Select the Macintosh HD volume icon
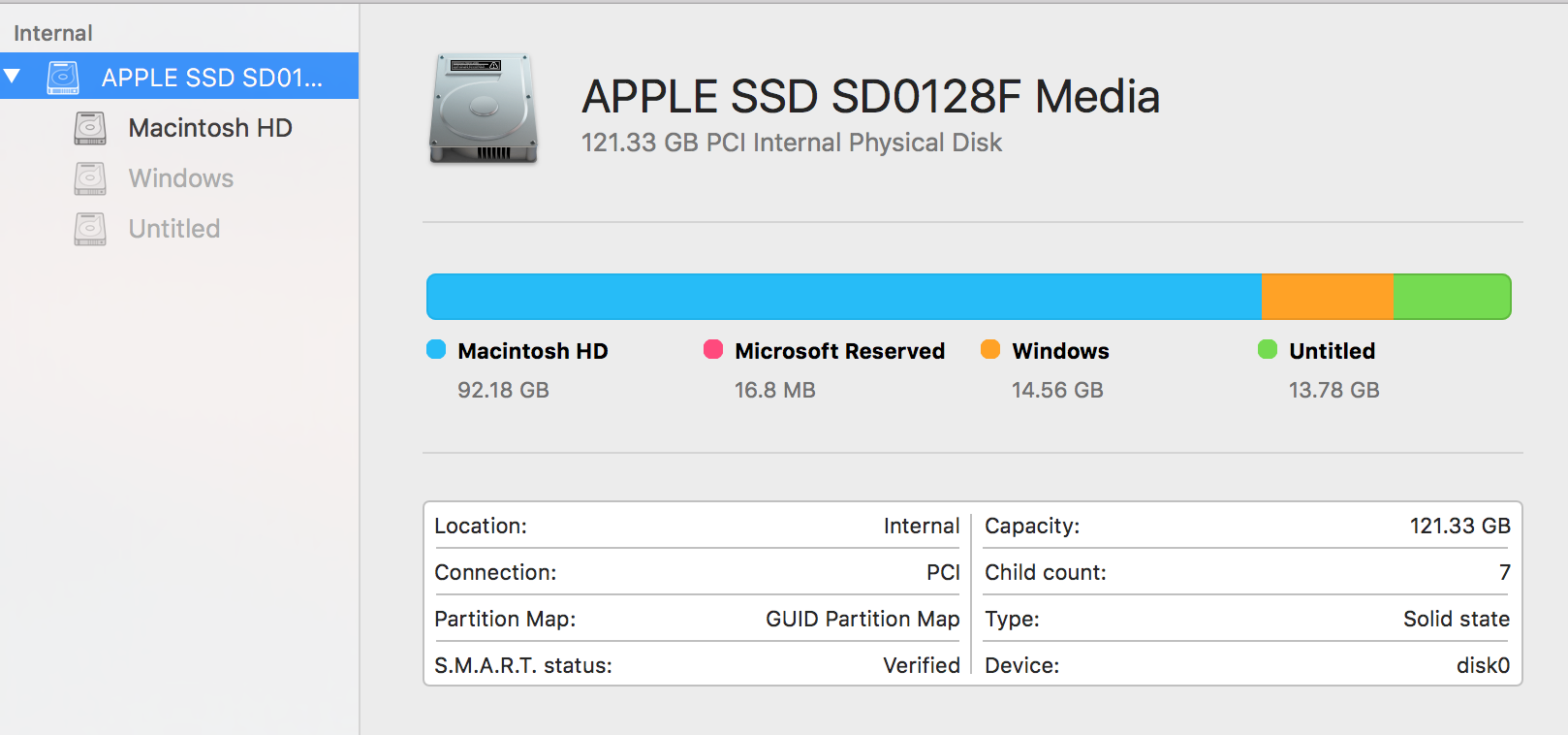The width and height of the screenshot is (1568, 735). [x=90, y=127]
